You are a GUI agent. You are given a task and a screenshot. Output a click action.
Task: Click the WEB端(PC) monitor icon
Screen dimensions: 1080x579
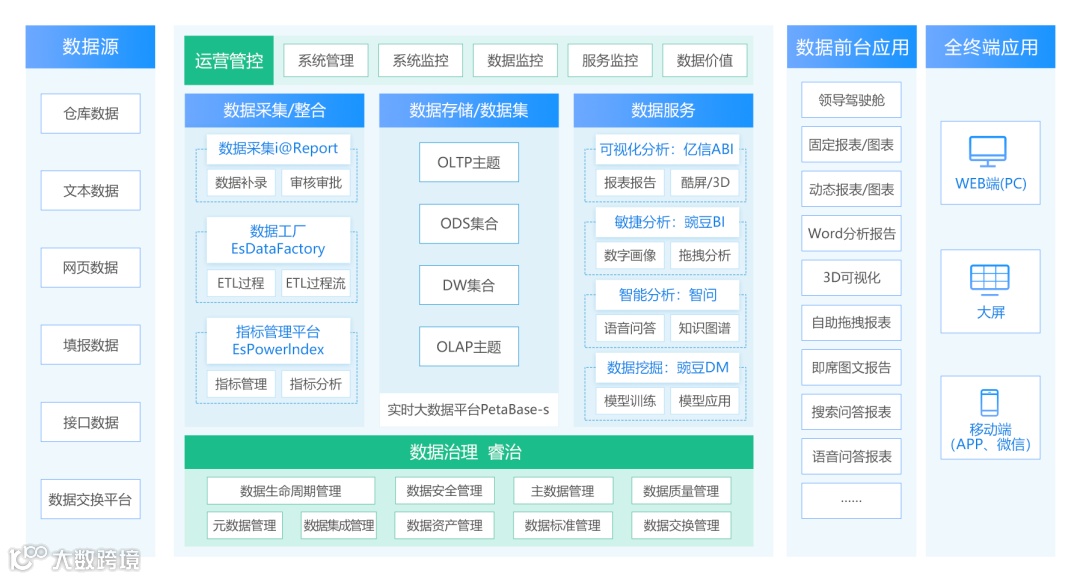point(988,151)
